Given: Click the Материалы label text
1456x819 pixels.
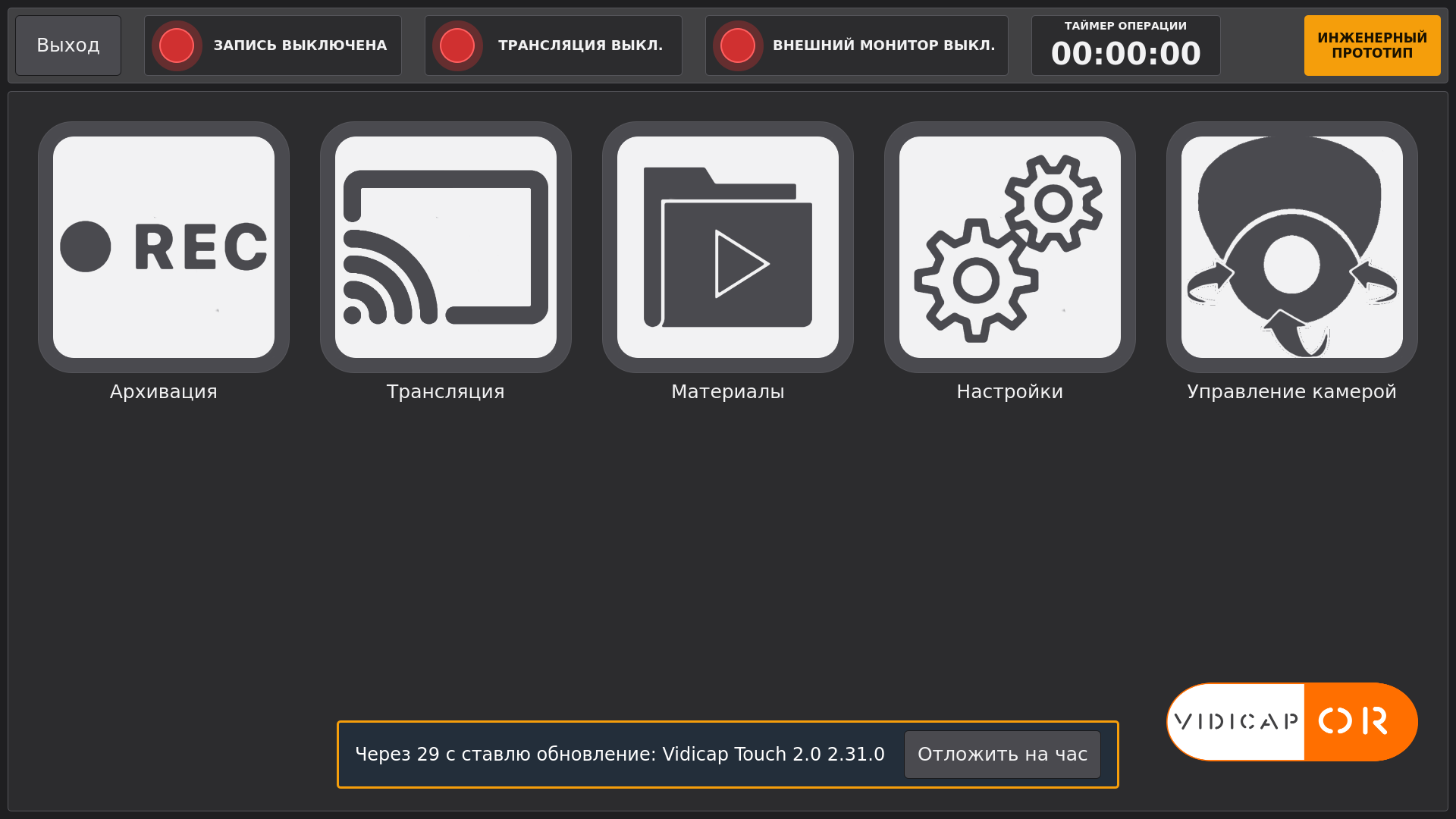Looking at the screenshot, I should coord(728,392).
